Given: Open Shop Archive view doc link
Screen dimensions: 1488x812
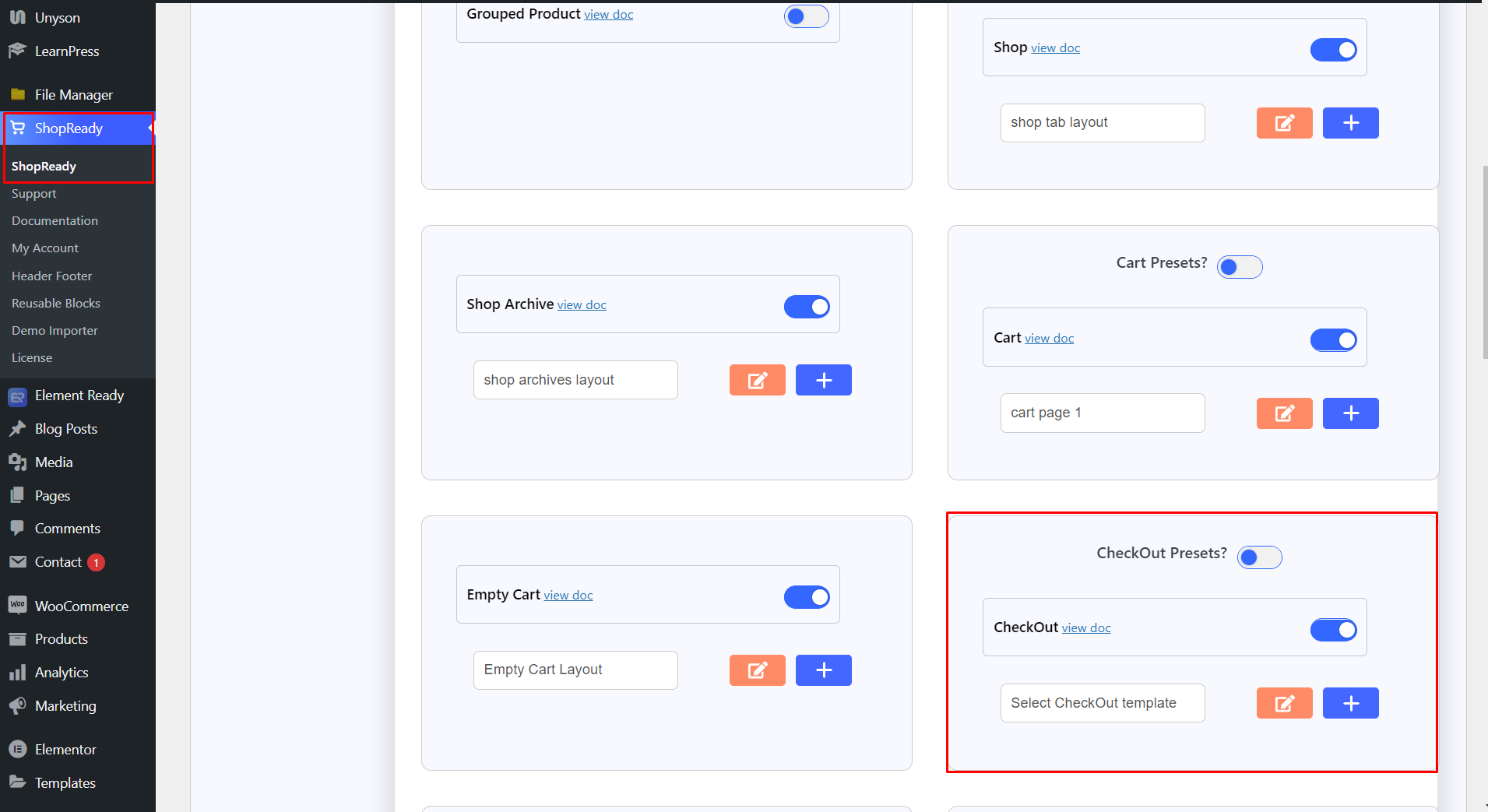Looking at the screenshot, I should (582, 305).
